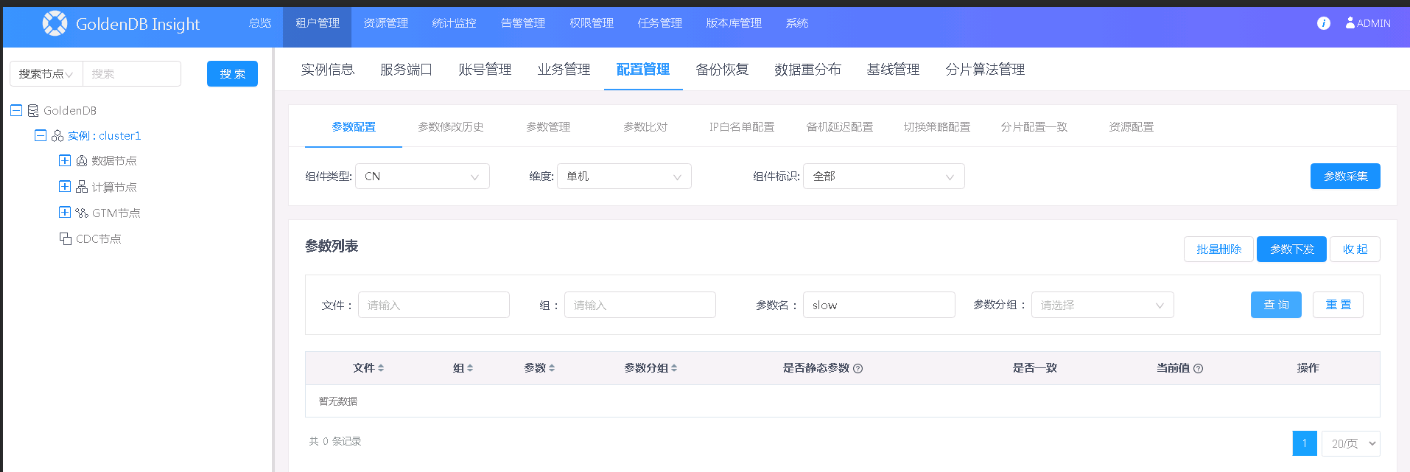The height and width of the screenshot is (472, 1410).
Task: Open the 参数分组 请选择 dropdown
Action: point(1102,305)
